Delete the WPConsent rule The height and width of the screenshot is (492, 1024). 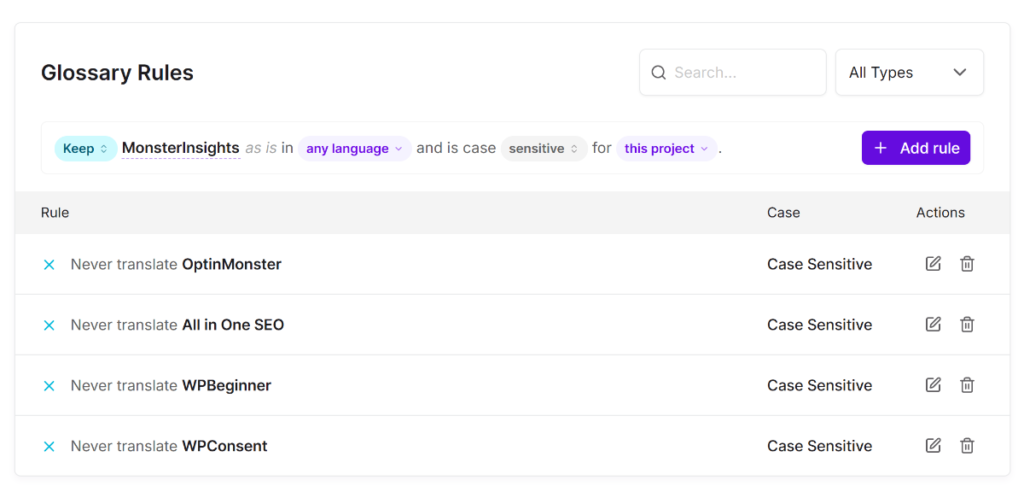point(967,446)
